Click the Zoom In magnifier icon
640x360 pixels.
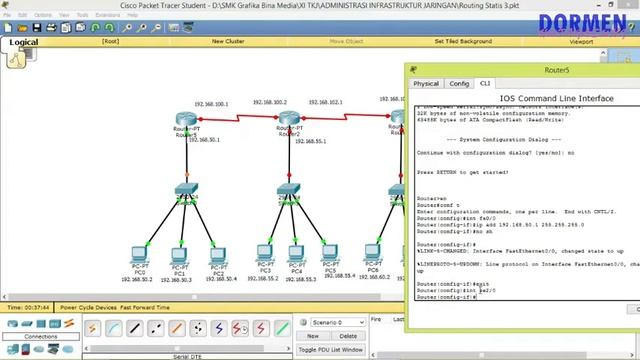127,28
